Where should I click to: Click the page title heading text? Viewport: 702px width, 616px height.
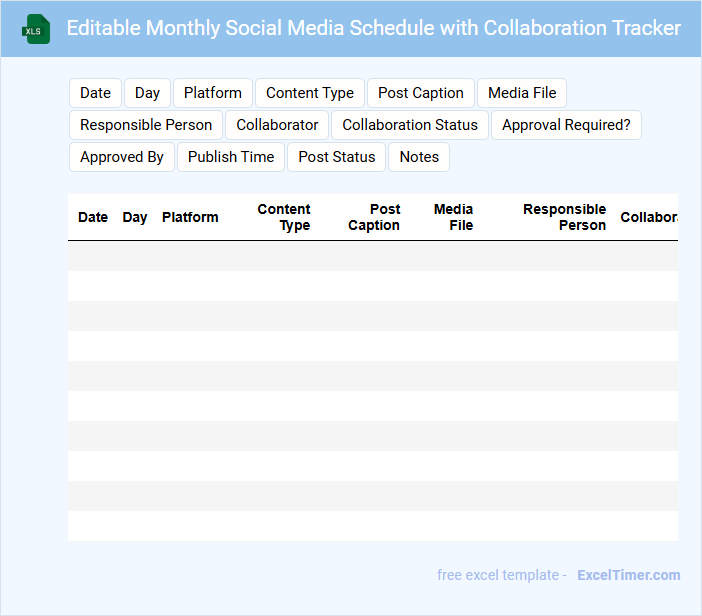click(x=373, y=28)
